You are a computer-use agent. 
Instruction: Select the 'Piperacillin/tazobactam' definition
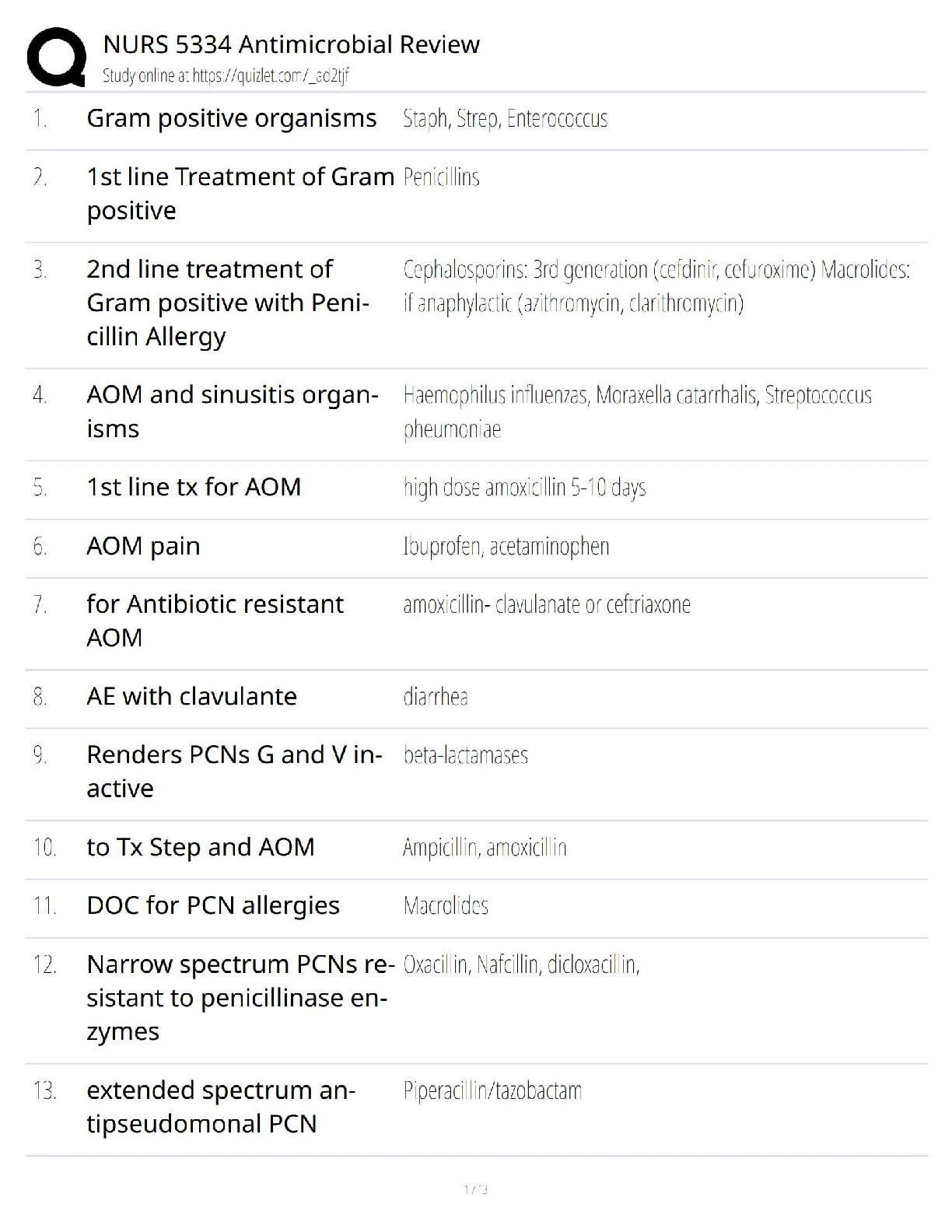[x=492, y=1090]
